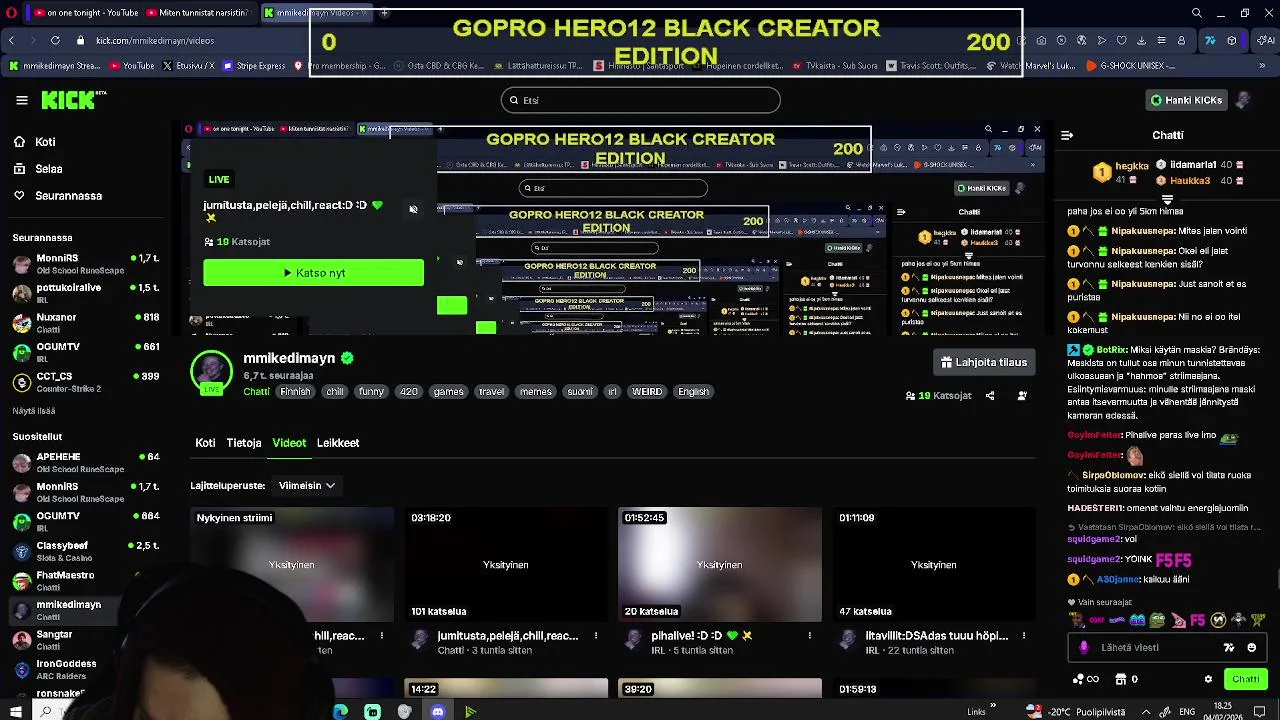This screenshot has width=1280, height=720.
Task: Go back in the browser
Action: tap(11, 40)
